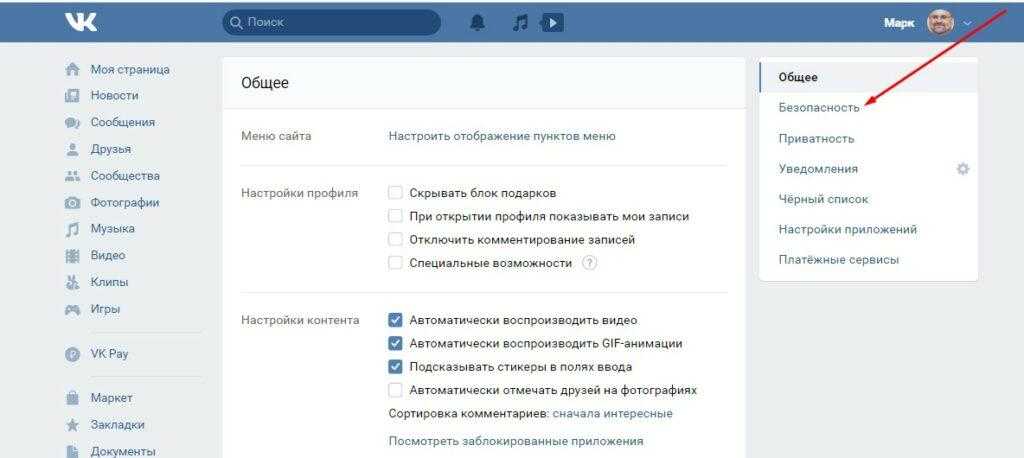The image size is (1024, 458).
Task: Switch to Безопасность settings tab
Action: [818, 108]
